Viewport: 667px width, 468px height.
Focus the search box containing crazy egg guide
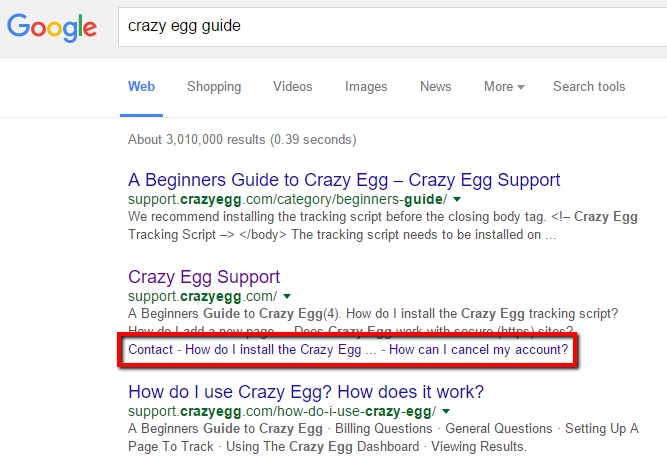pyautogui.click(x=393, y=26)
